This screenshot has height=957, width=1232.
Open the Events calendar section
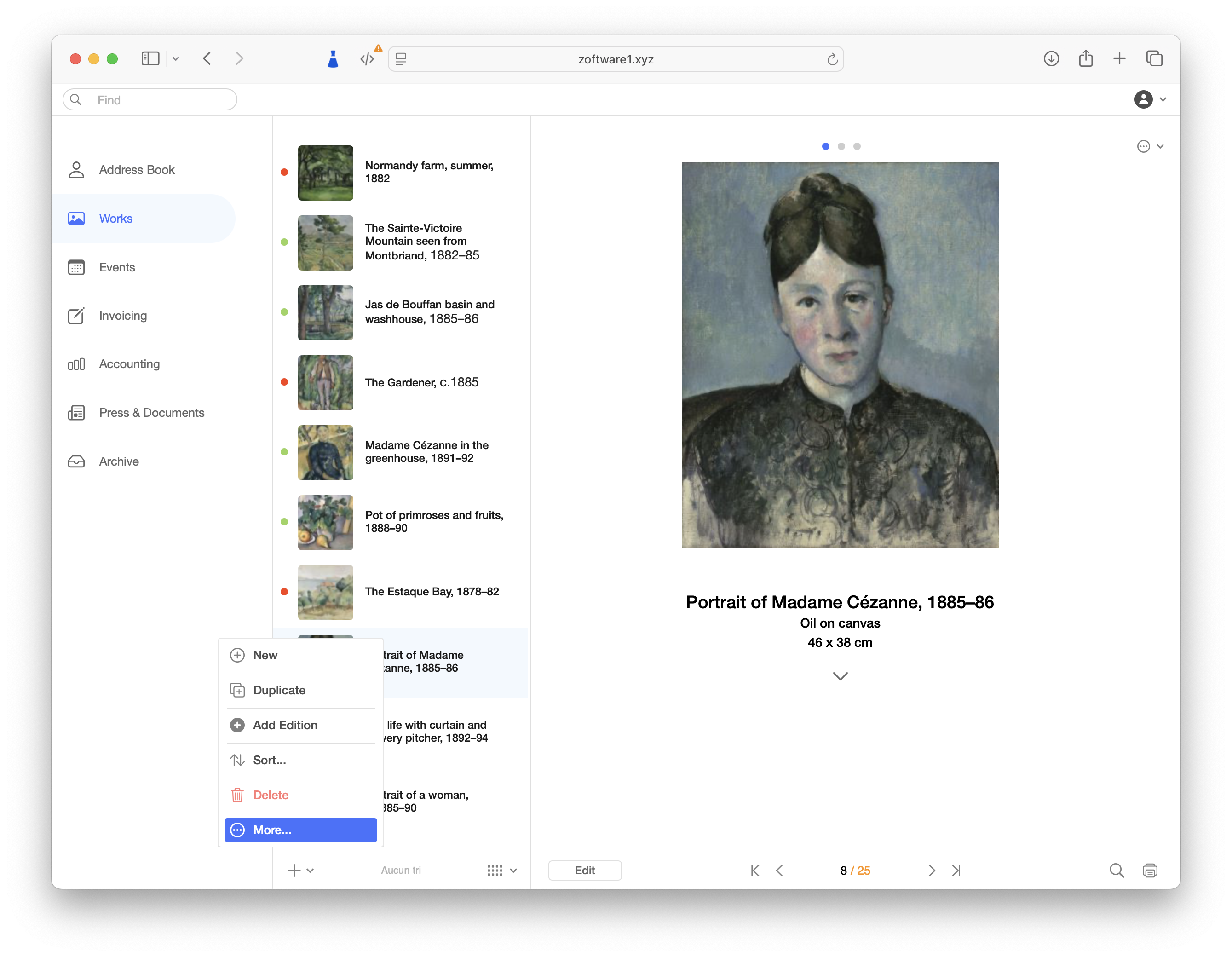click(x=117, y=267)
